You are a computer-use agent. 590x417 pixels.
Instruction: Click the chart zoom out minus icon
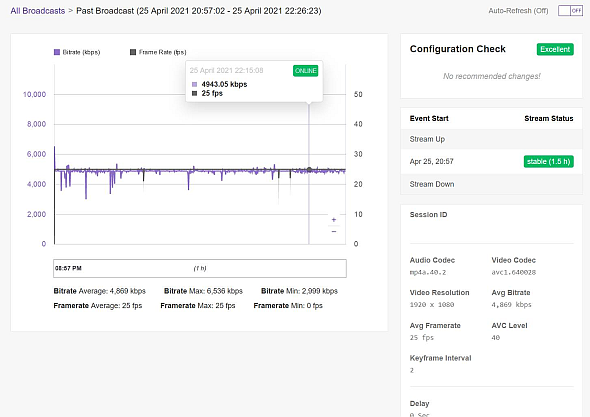[334, 231]
